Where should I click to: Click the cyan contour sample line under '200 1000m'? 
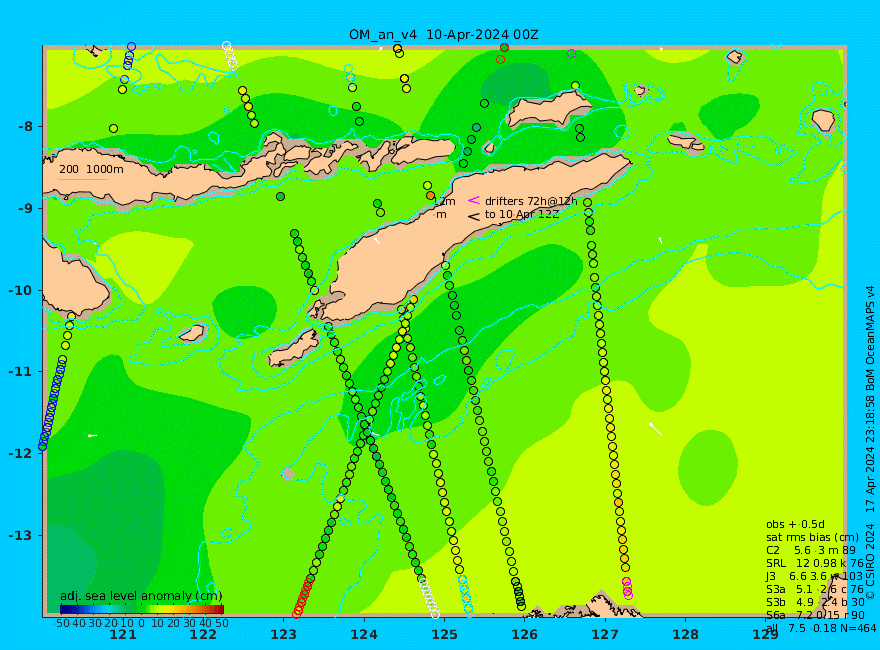83,180
